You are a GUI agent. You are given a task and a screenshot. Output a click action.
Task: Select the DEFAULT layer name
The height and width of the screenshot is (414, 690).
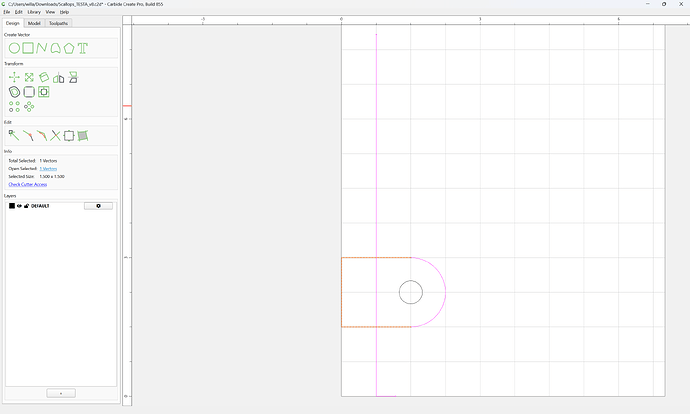[40, 206]
